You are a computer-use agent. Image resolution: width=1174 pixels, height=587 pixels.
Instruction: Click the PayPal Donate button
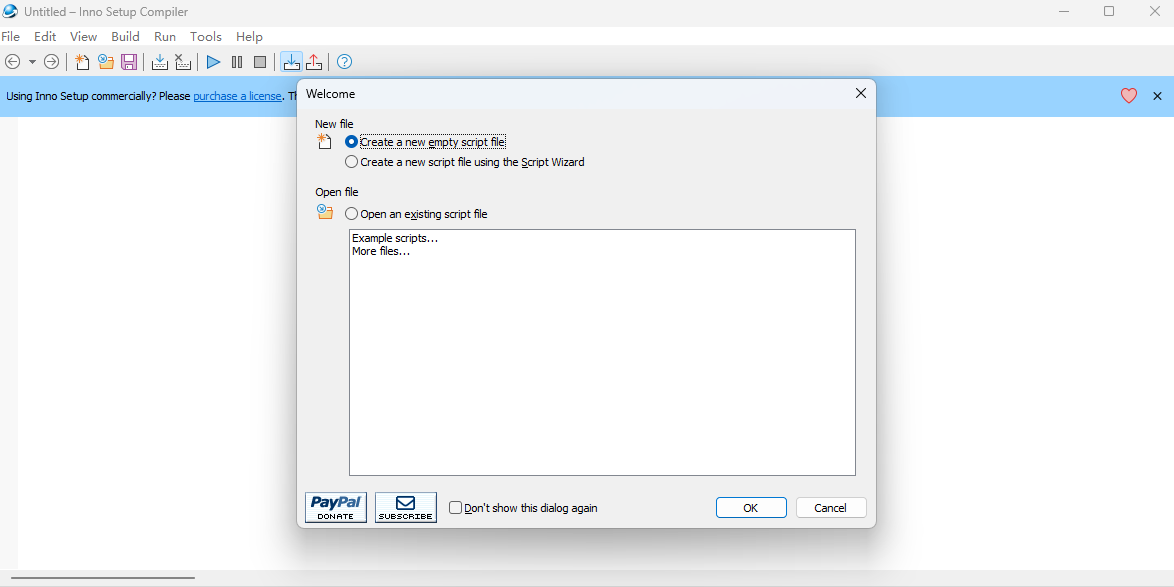click(335, 507)
